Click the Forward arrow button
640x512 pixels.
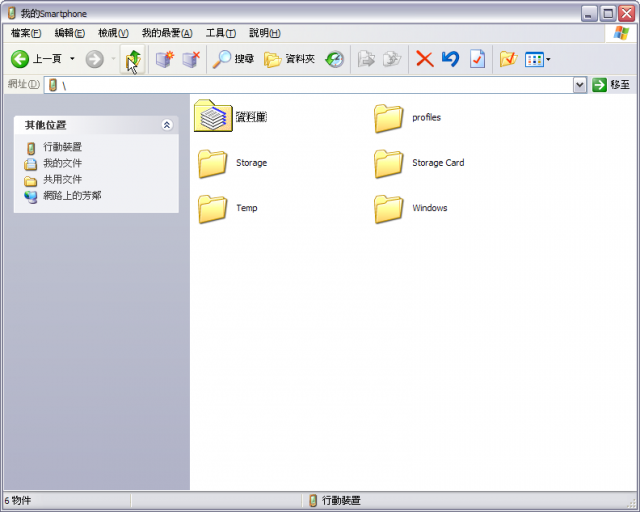click(x=94, y=59)
